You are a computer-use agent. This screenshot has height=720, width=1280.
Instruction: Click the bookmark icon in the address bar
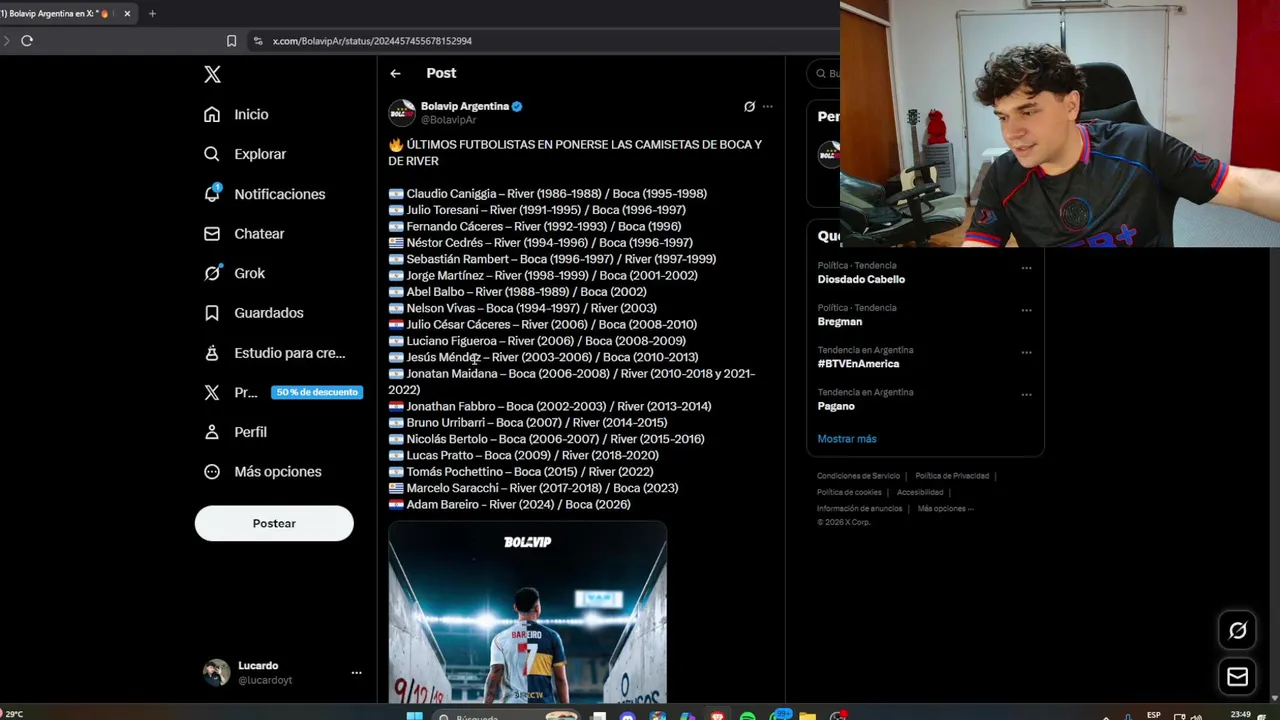click(231, 41)
